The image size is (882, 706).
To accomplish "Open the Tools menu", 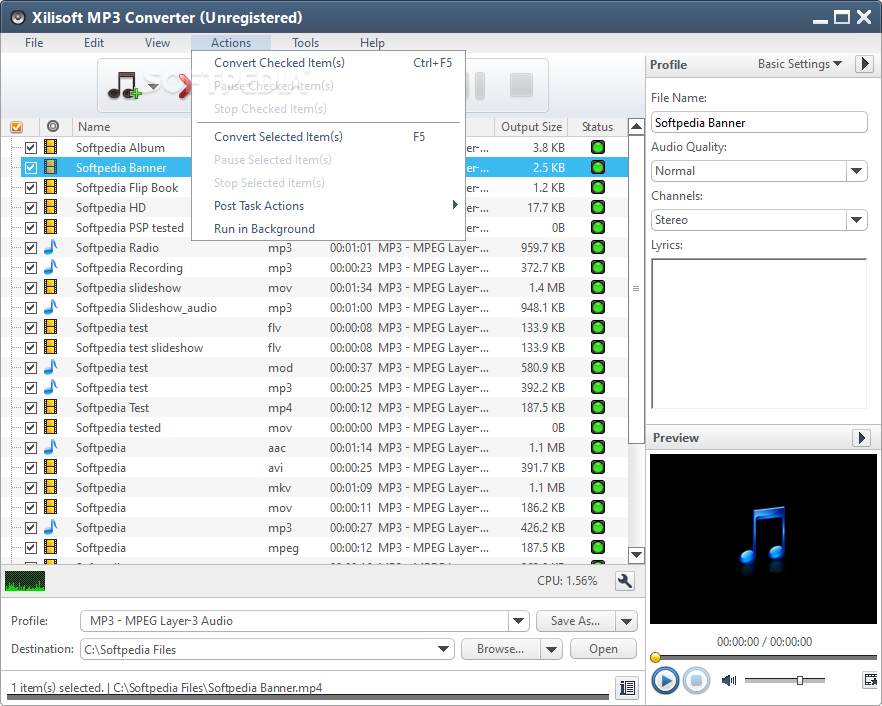I will tap(305, 43).
